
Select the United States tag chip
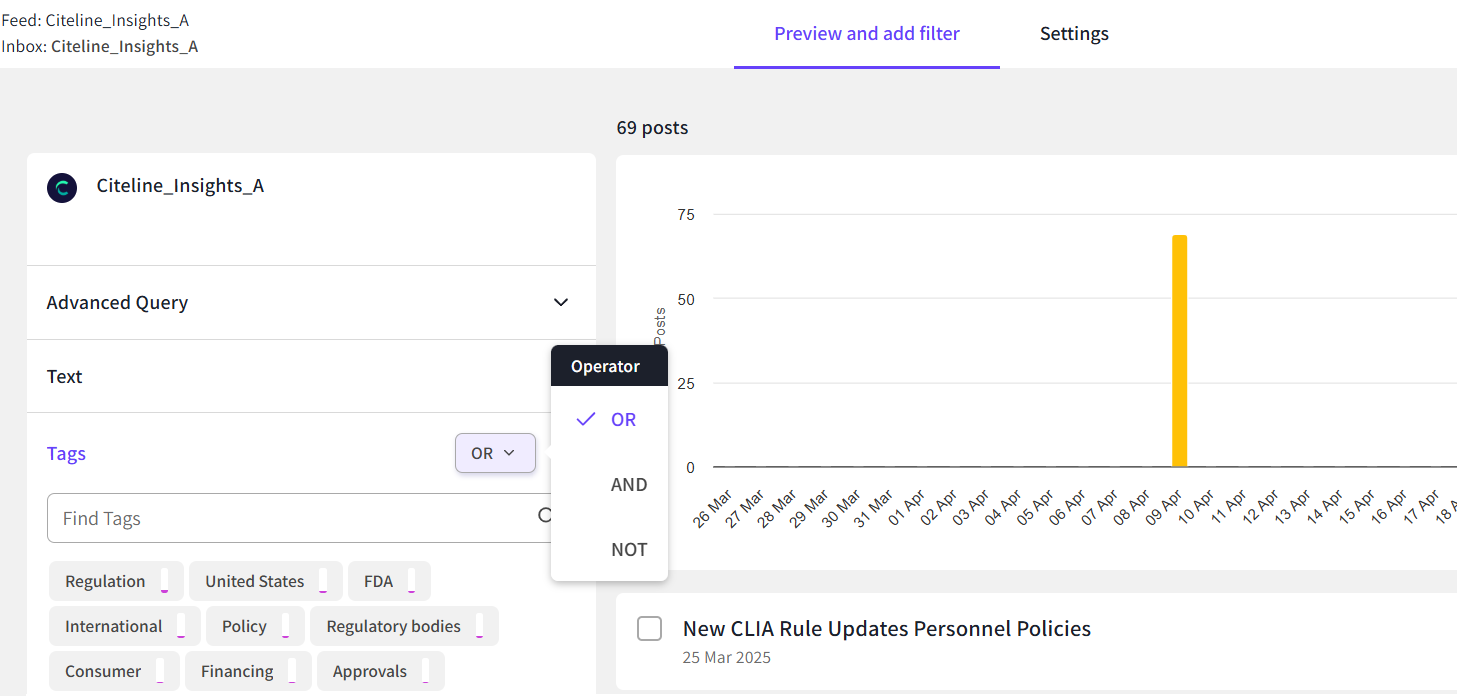255,582
